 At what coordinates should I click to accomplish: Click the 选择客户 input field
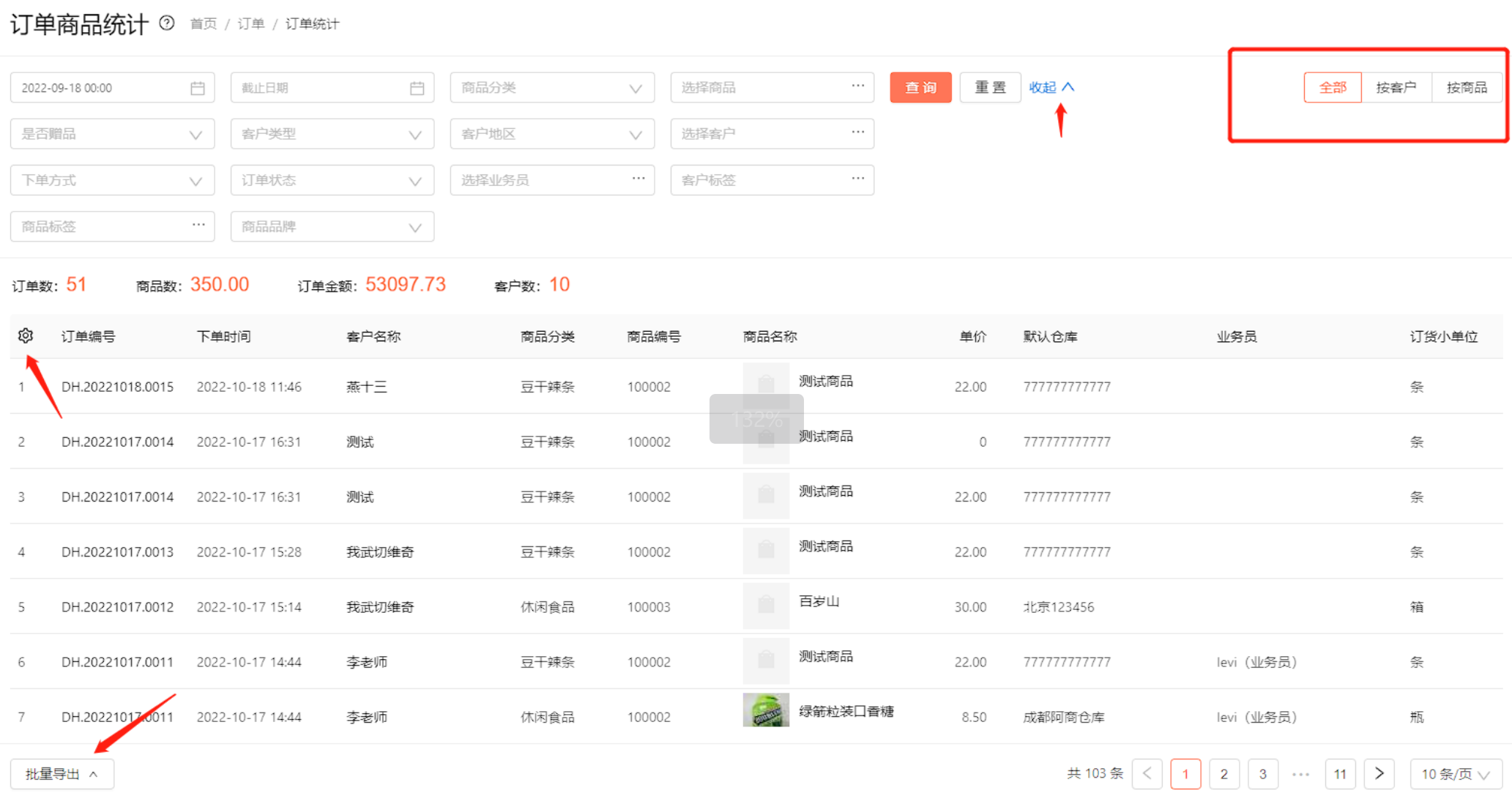tap(772, 134)
